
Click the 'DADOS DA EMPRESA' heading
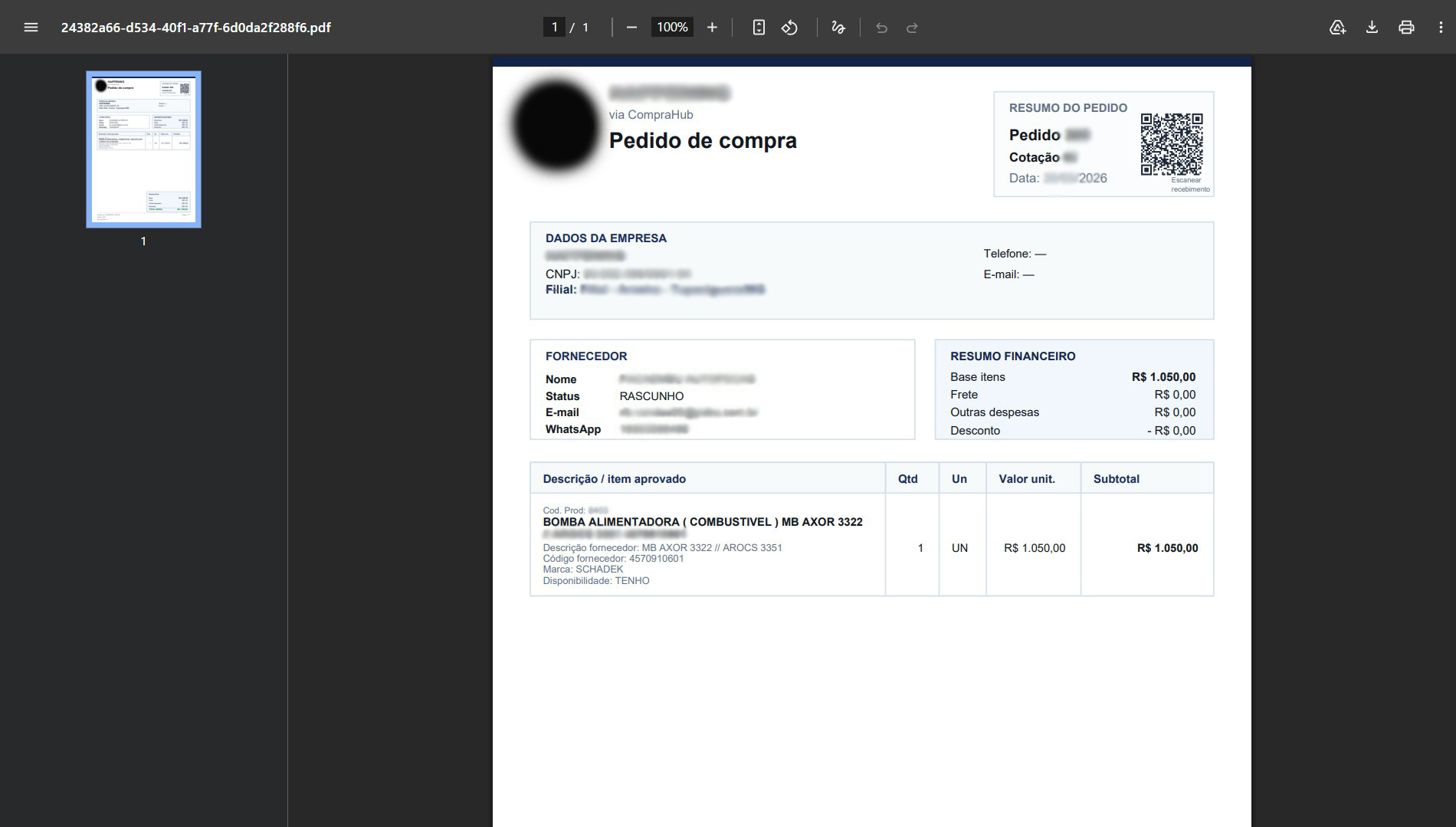pos(605,238)
